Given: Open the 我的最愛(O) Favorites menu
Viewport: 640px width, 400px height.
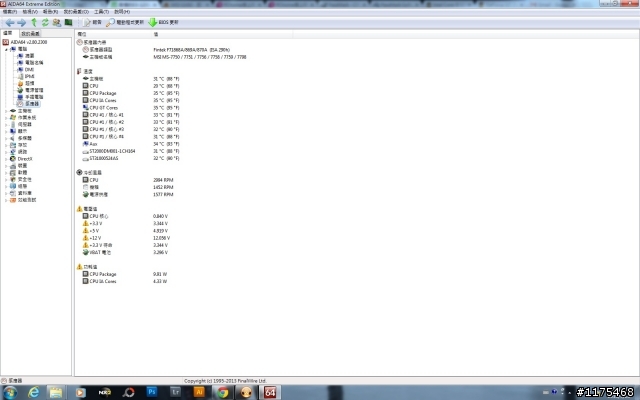Looking at the screenshot, I should 76,12.
